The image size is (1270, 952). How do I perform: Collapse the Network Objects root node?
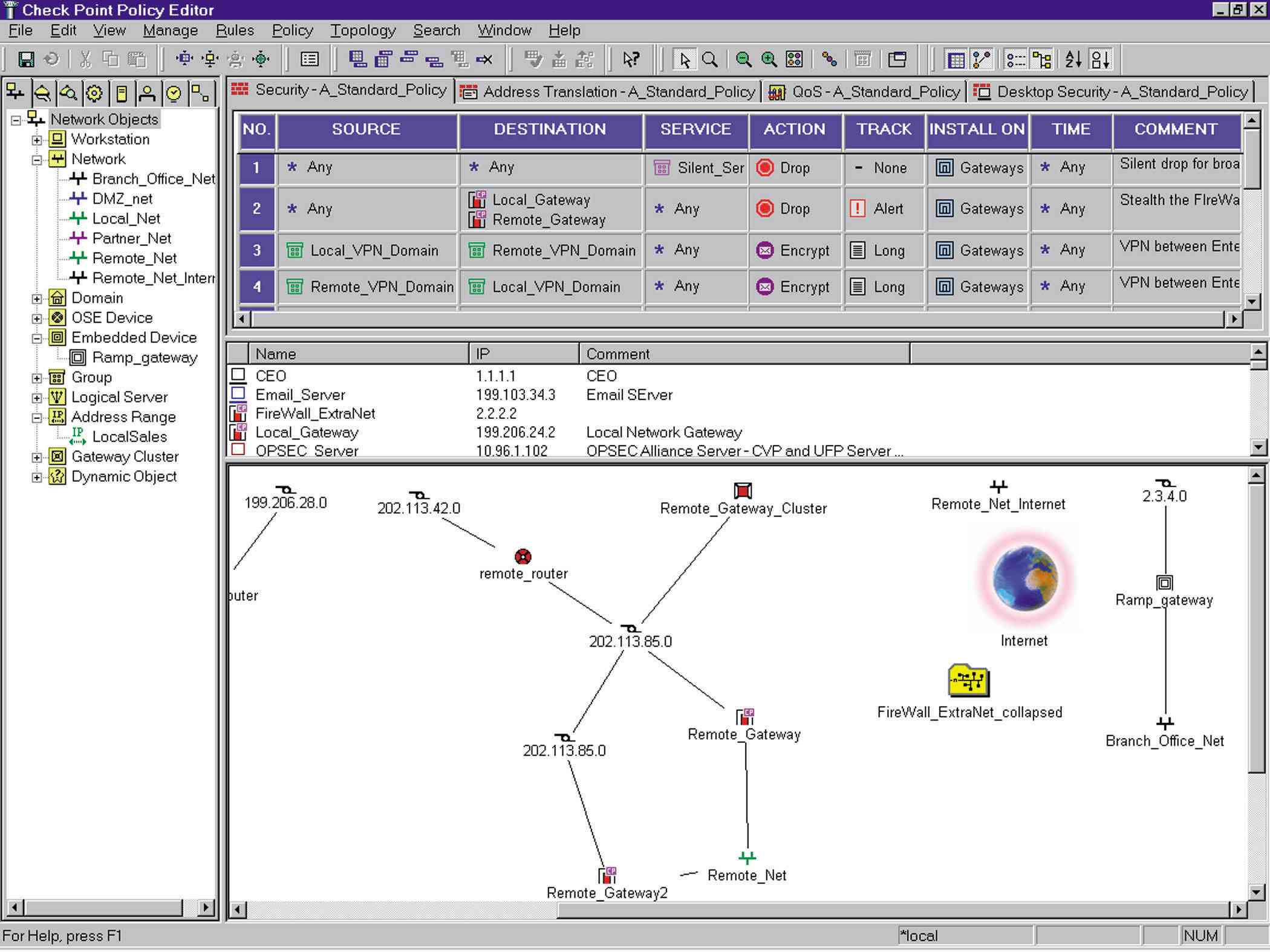[x=16, y=120]
